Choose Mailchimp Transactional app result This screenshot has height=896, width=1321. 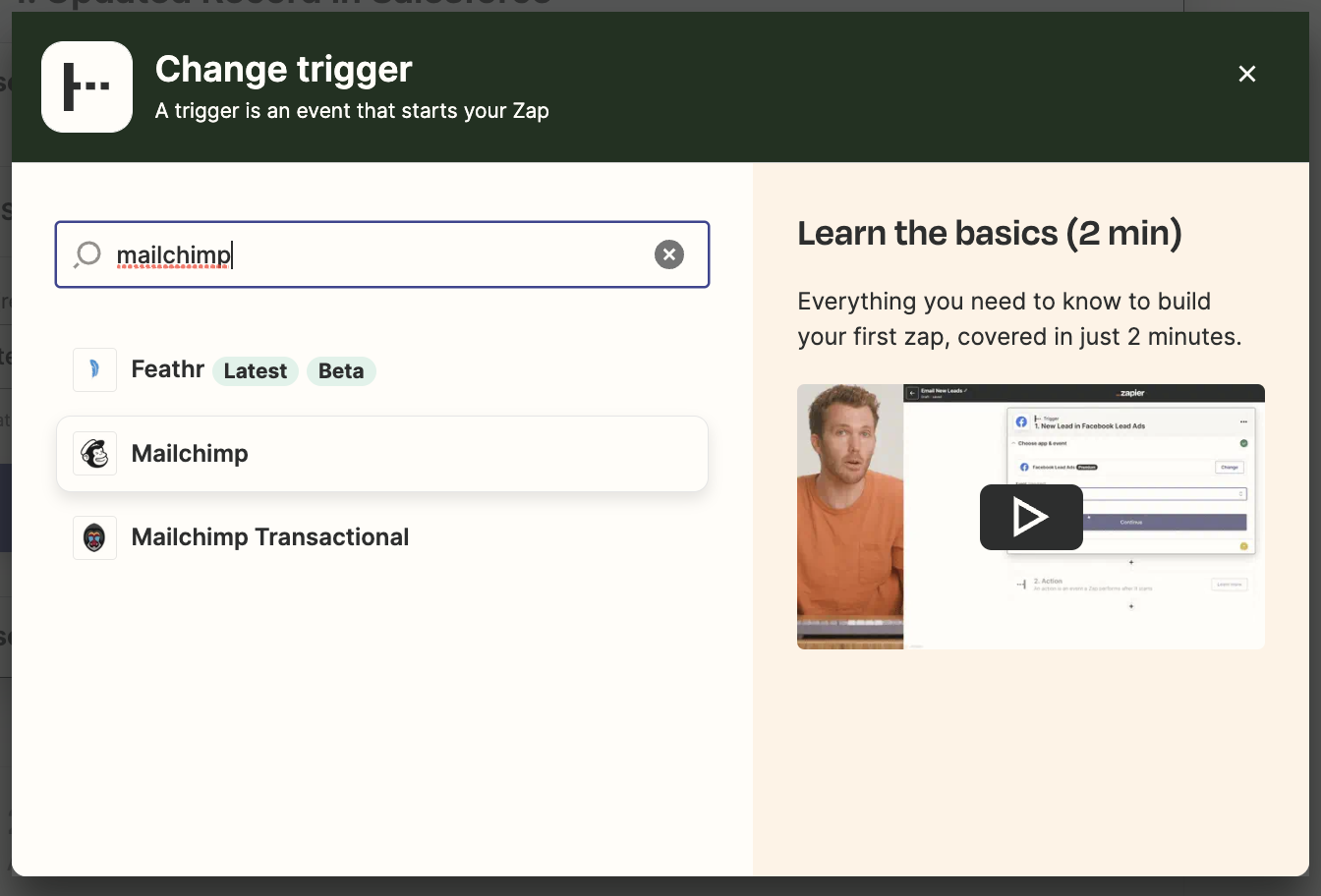click(x=382, y=537)
